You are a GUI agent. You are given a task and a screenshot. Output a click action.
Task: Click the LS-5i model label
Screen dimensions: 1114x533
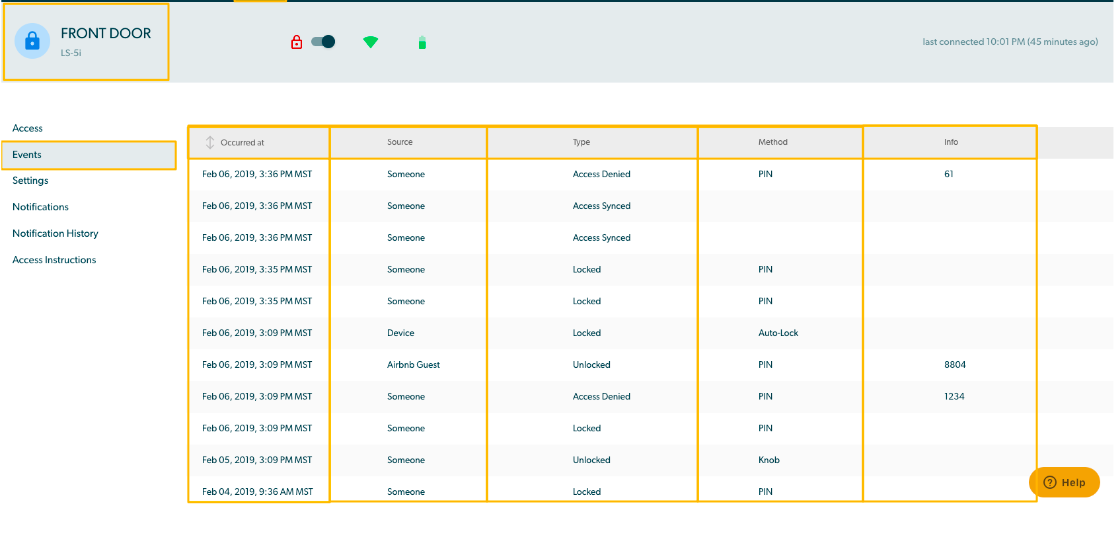click(x=71, y=53)
